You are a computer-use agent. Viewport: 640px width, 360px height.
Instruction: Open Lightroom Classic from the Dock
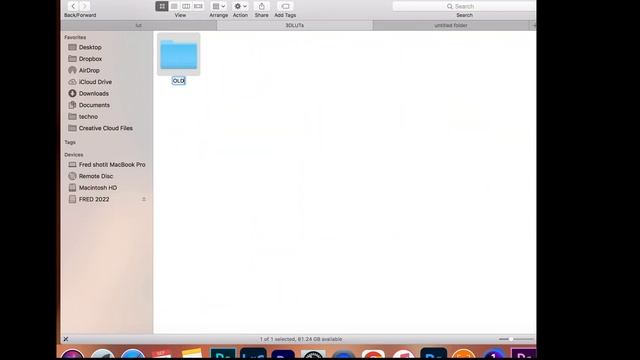pos(253,353)
